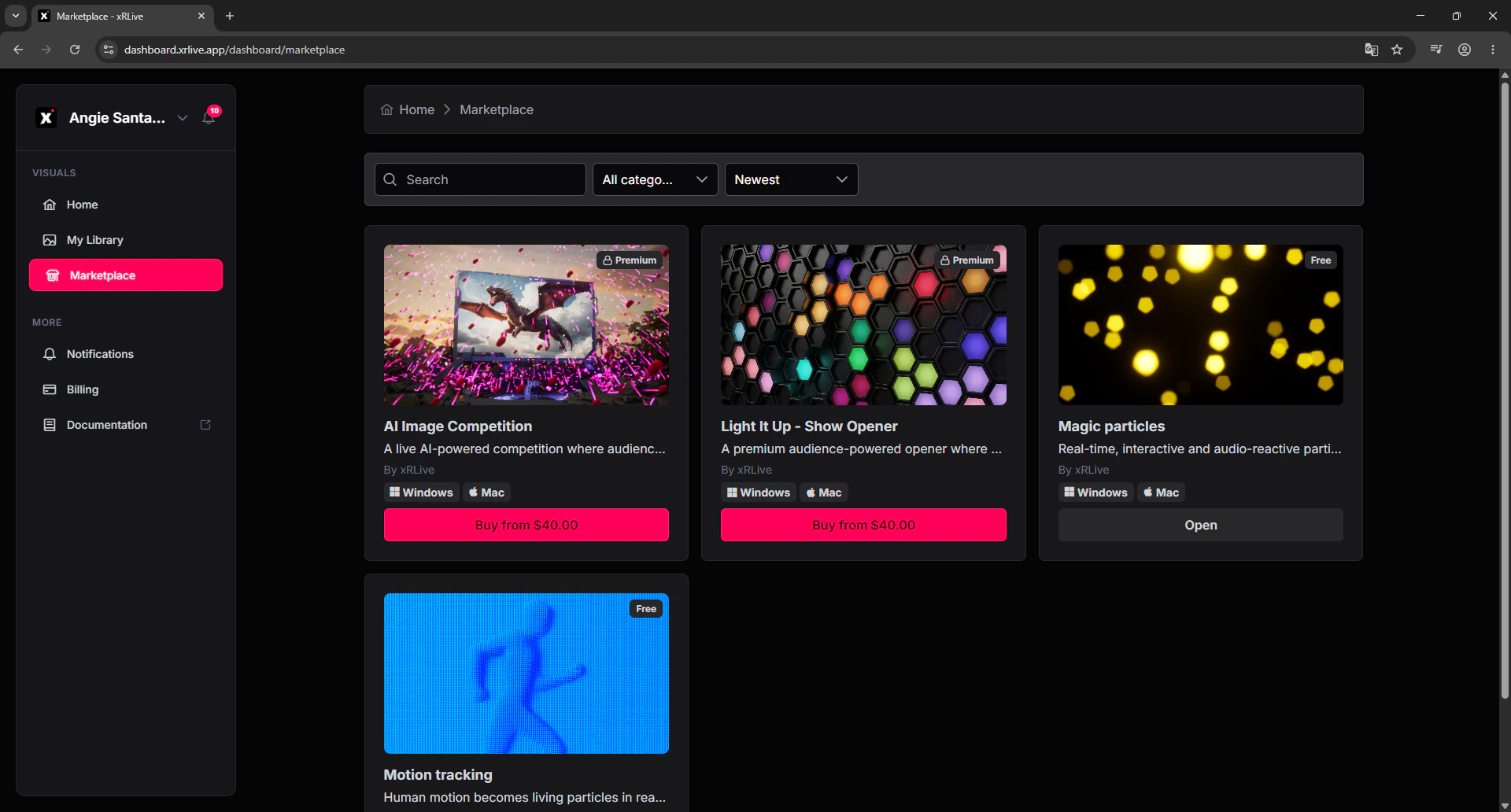Open Home in the sidebar
Image resolution: width=1511 pixels, height=812 pixels.
(126, 205)
